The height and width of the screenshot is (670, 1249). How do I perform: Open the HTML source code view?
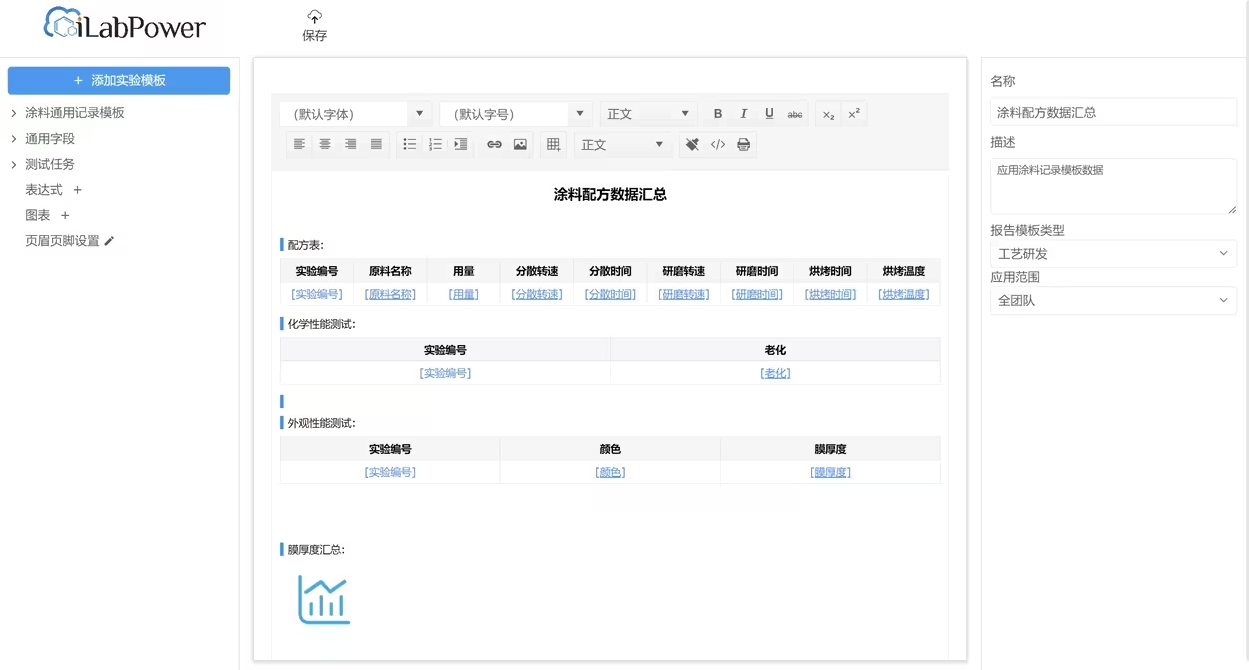718,144
